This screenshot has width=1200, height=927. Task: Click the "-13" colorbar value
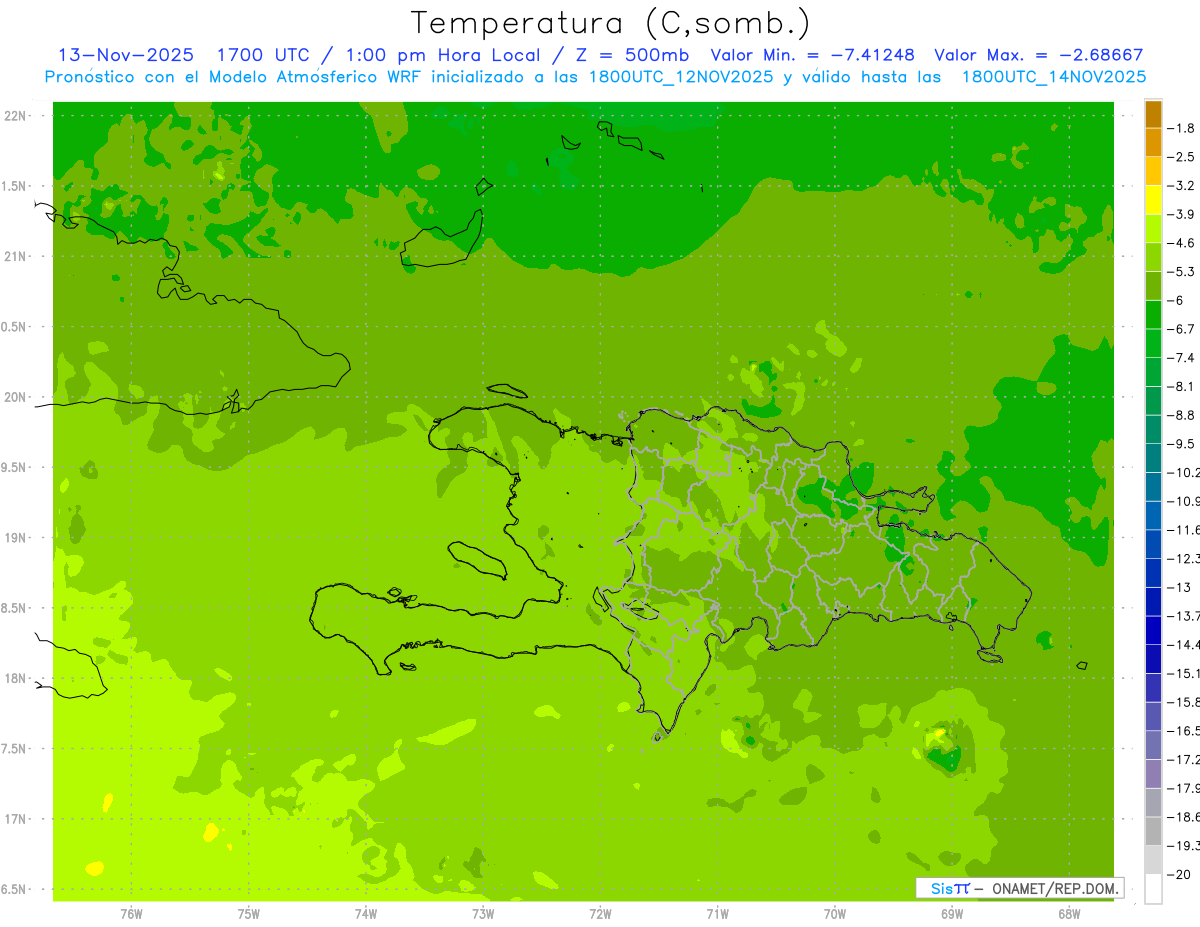1178,587
